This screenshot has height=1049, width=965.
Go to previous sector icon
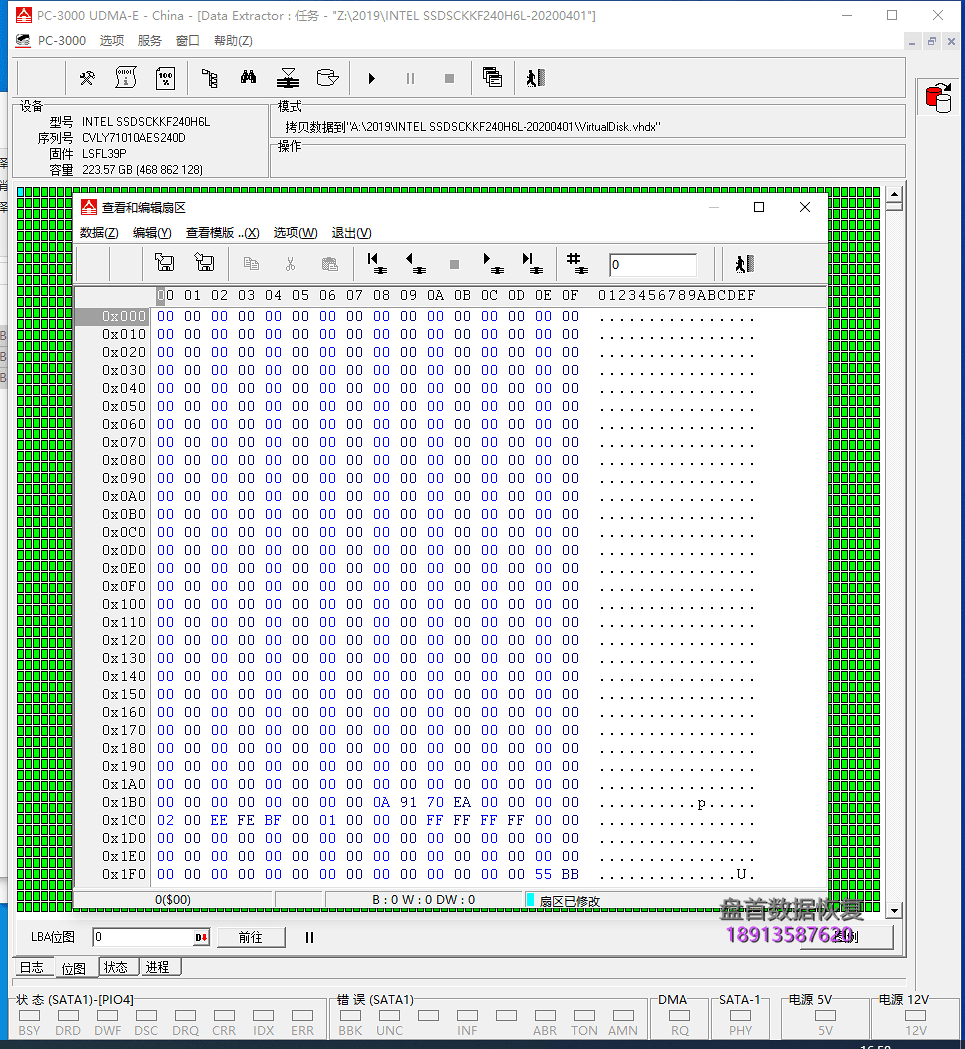pos(416,263)
